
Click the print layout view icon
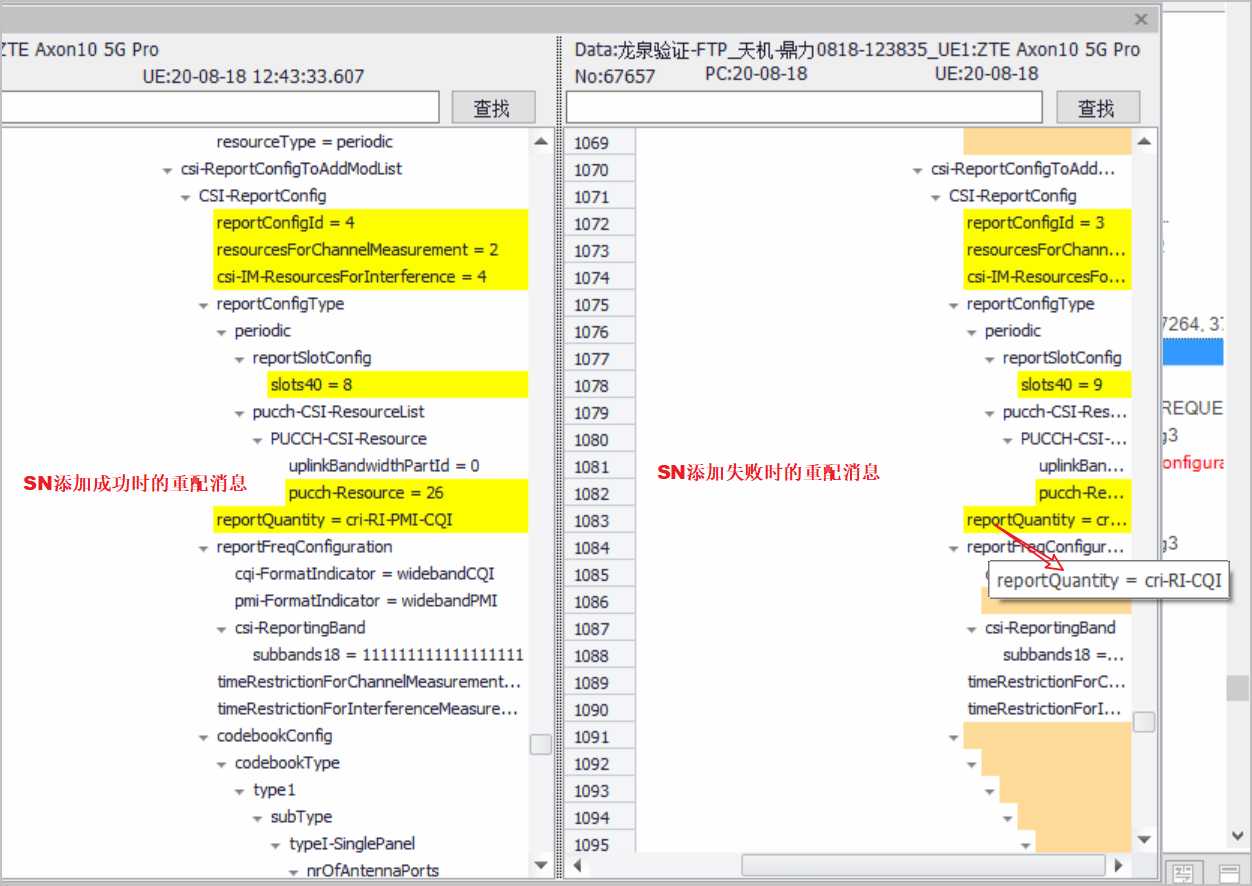click(1183, 873)
